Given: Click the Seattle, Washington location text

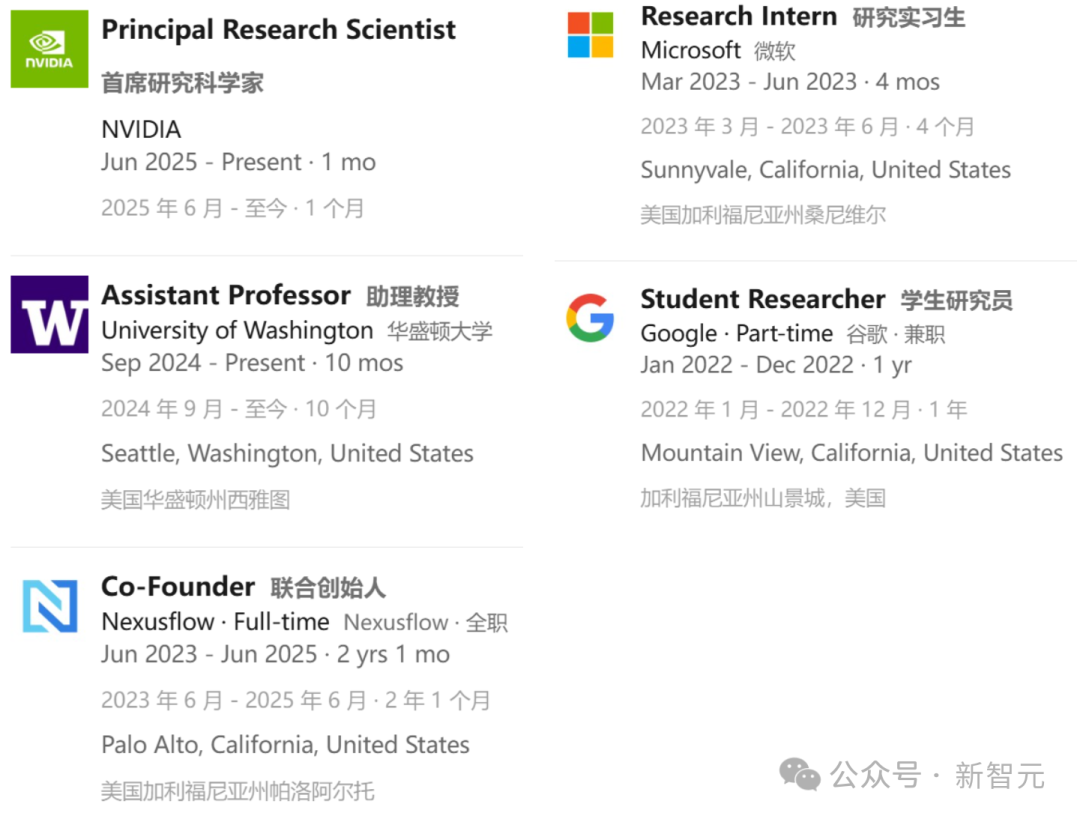Looking at the screenshot, I should tap(287, 453).
